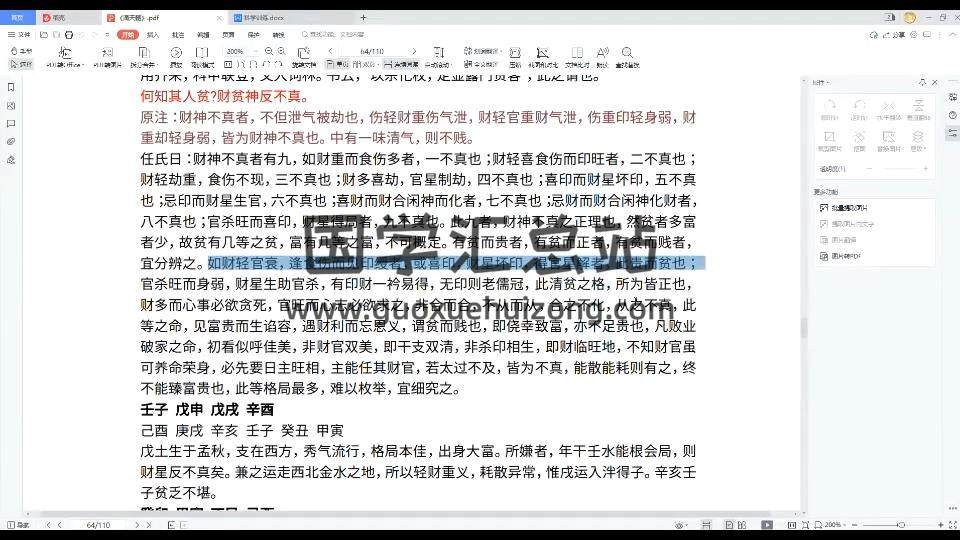The height and width of the screenshot is (540, 960).
Task: Click Image to PDF in right panel
Action: tap(844, 256)
